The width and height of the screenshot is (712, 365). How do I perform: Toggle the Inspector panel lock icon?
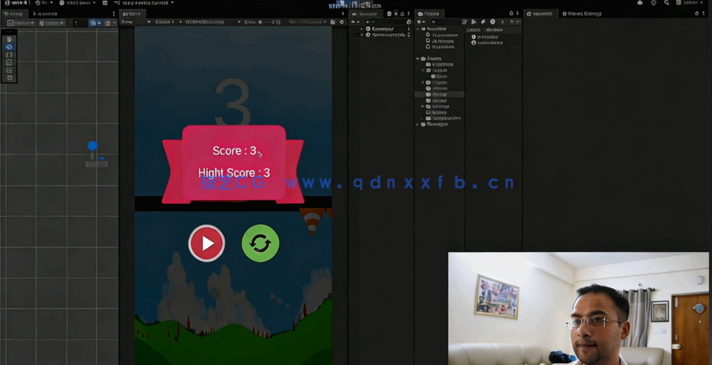(697, 14)
